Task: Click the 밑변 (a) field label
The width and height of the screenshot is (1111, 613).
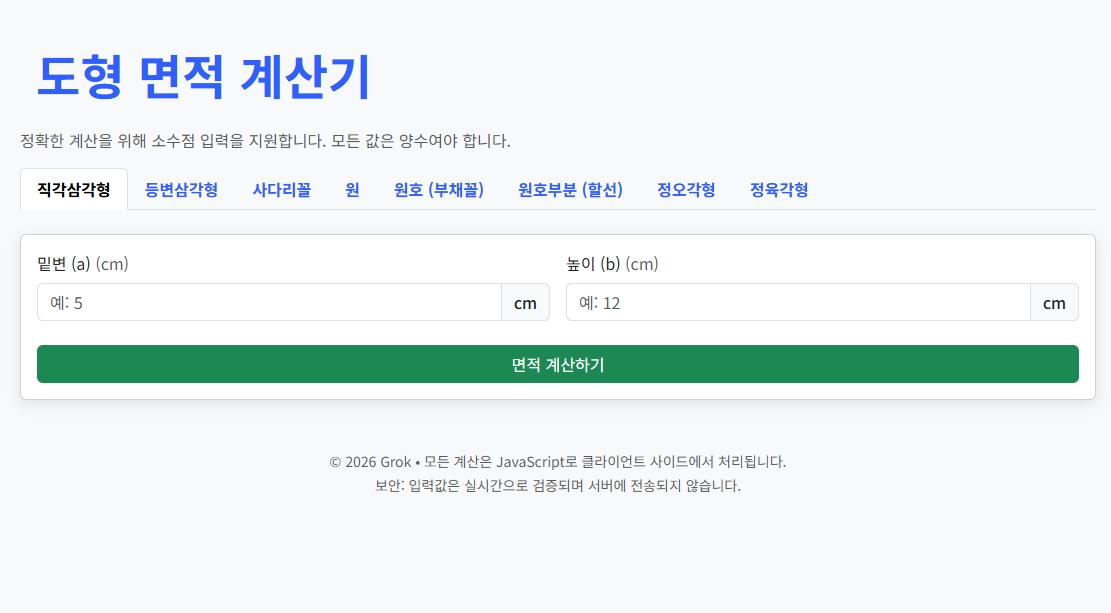Action: click(x=82, y=264)
